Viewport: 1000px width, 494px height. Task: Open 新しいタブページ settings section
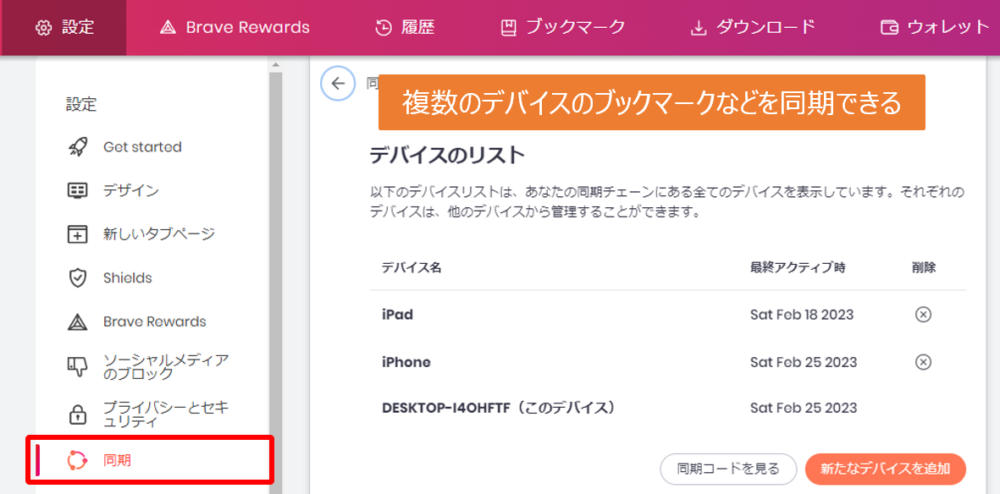click(159, 234)
